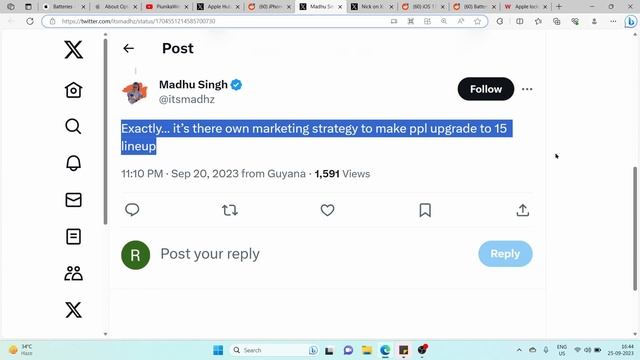The width and height of the screenshot is (640, 360).
Task: Open the reply comment bubble icon
Action: [132, 210]
